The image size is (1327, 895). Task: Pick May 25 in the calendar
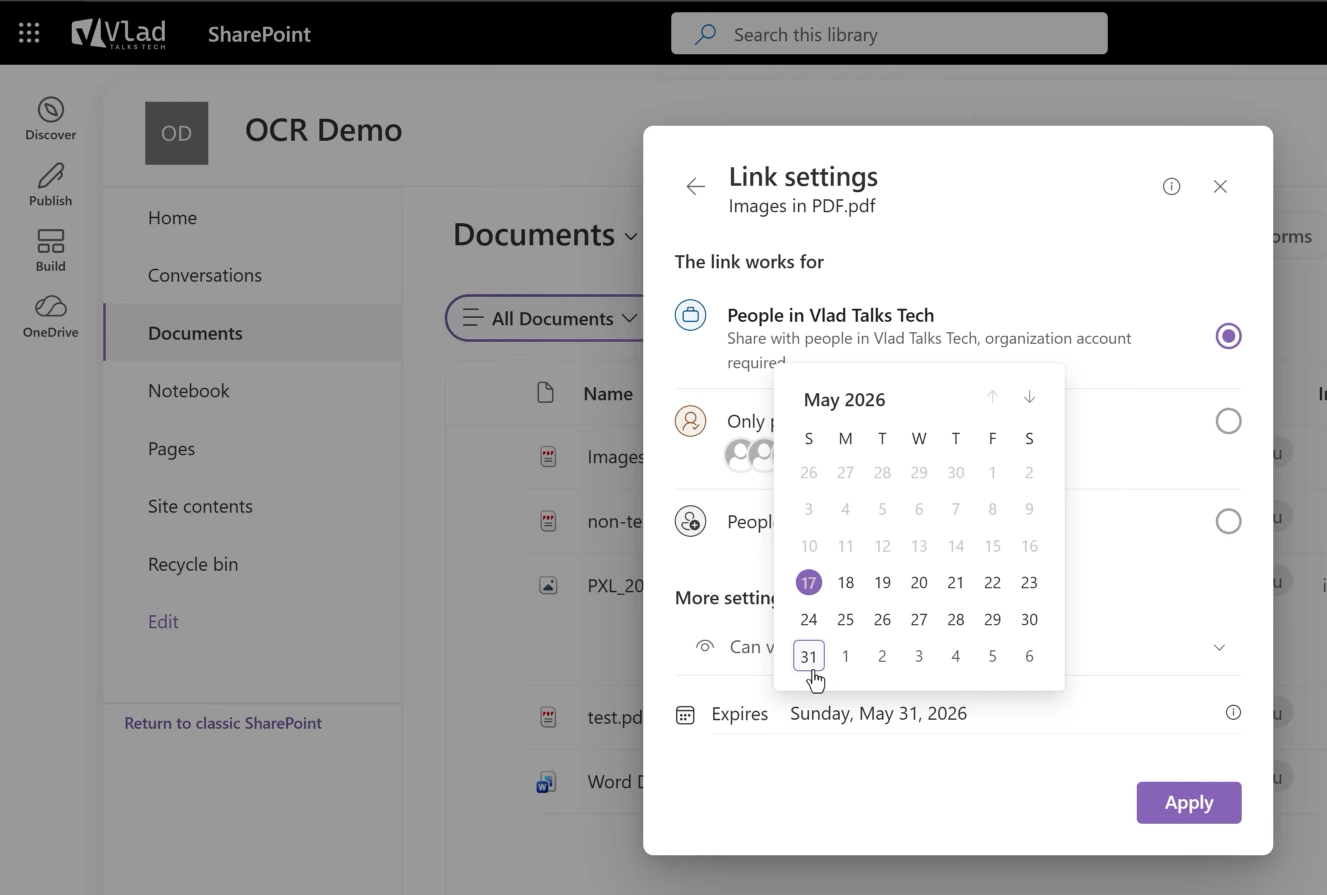(x=846, y=619)
